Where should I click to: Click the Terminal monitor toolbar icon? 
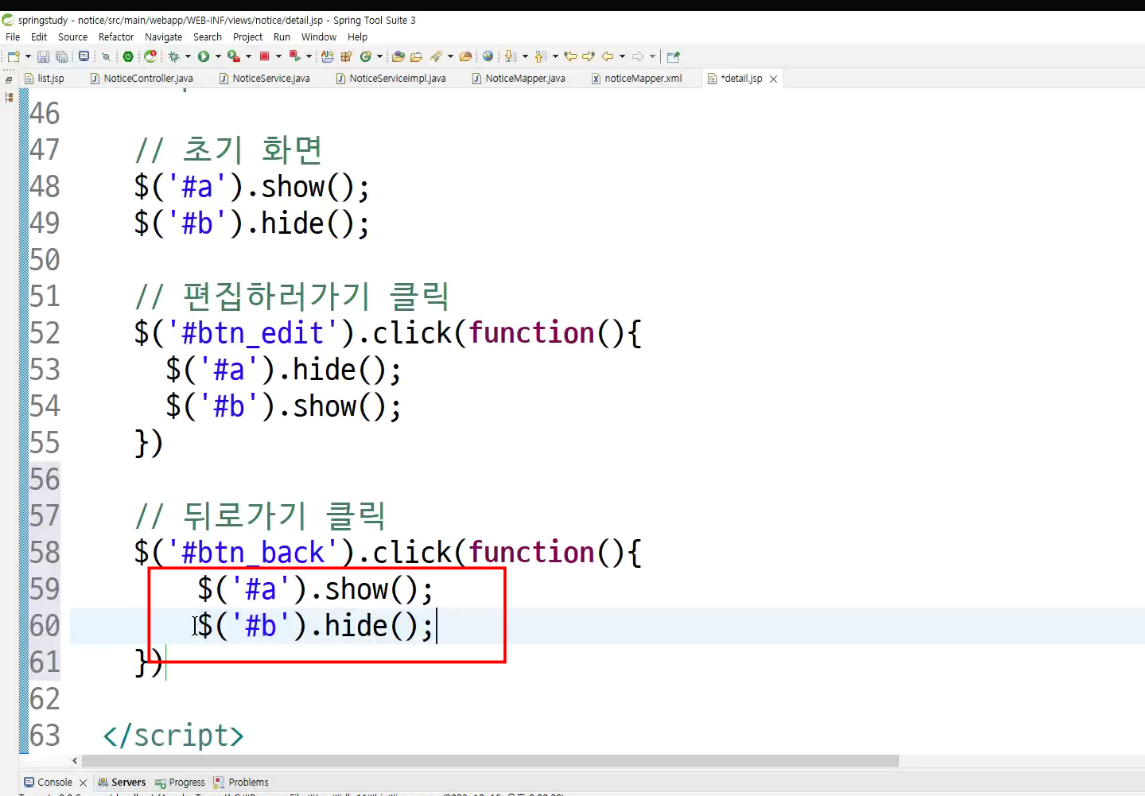(x=84, y=56)
